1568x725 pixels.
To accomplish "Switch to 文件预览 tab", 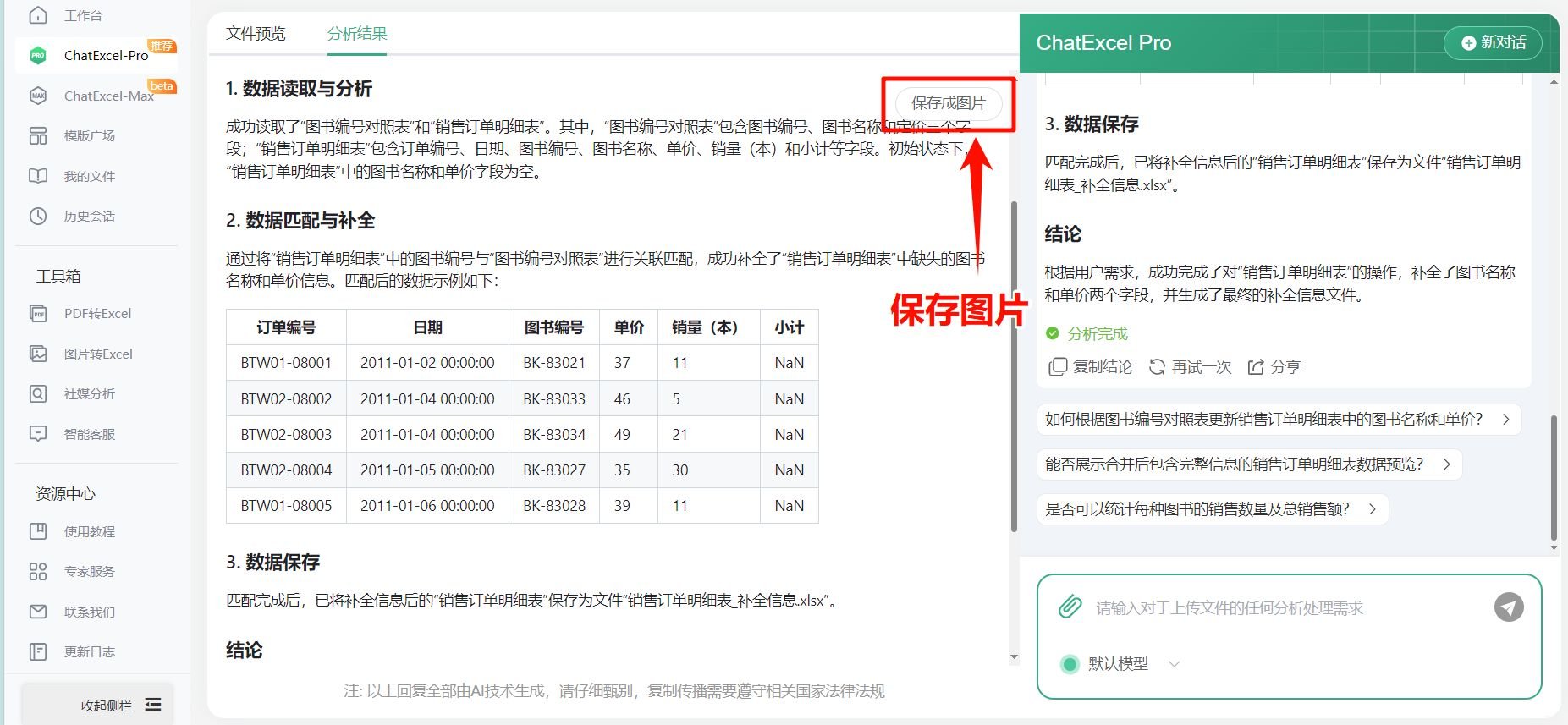I will 256,34.
